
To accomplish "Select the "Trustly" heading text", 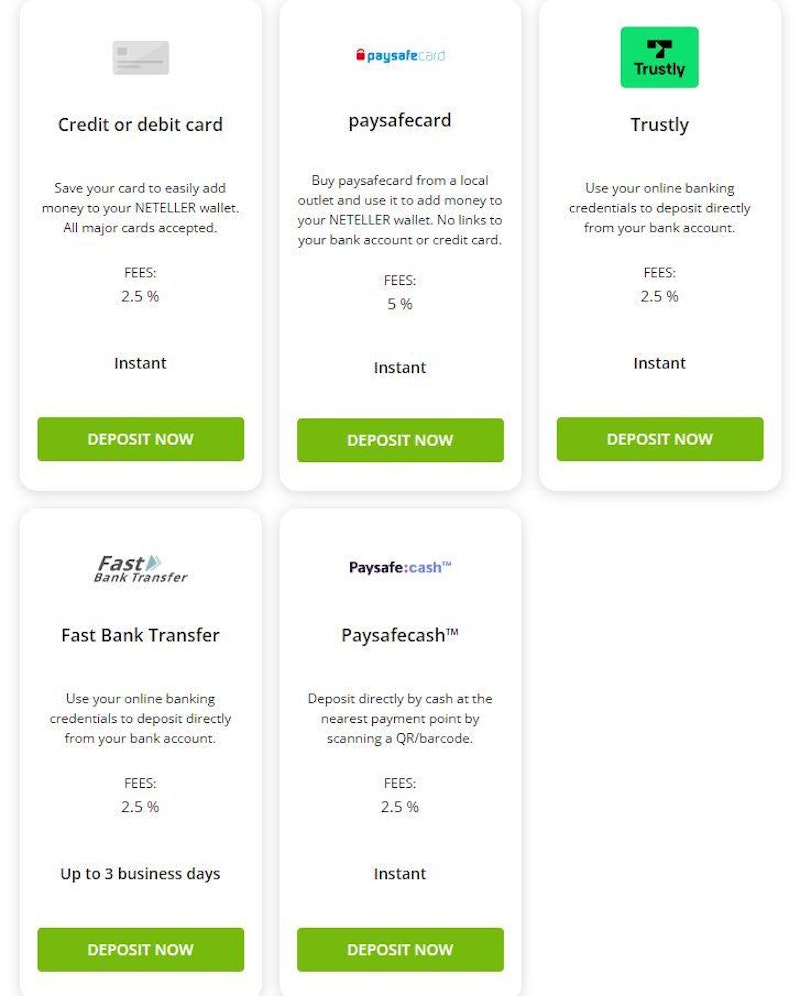I will pyautogui.click(x=659, y=125).
